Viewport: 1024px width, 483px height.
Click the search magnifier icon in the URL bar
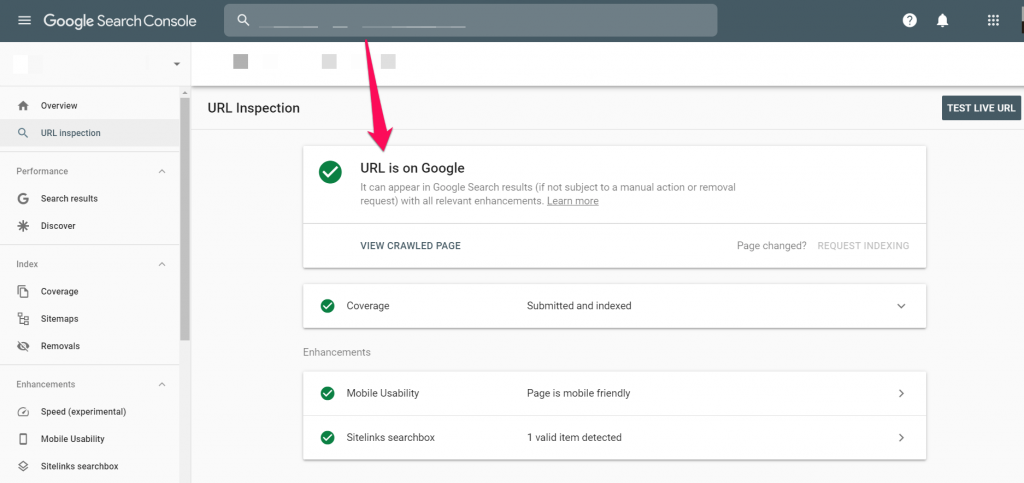pyautogui.click(x=243, y=20)
